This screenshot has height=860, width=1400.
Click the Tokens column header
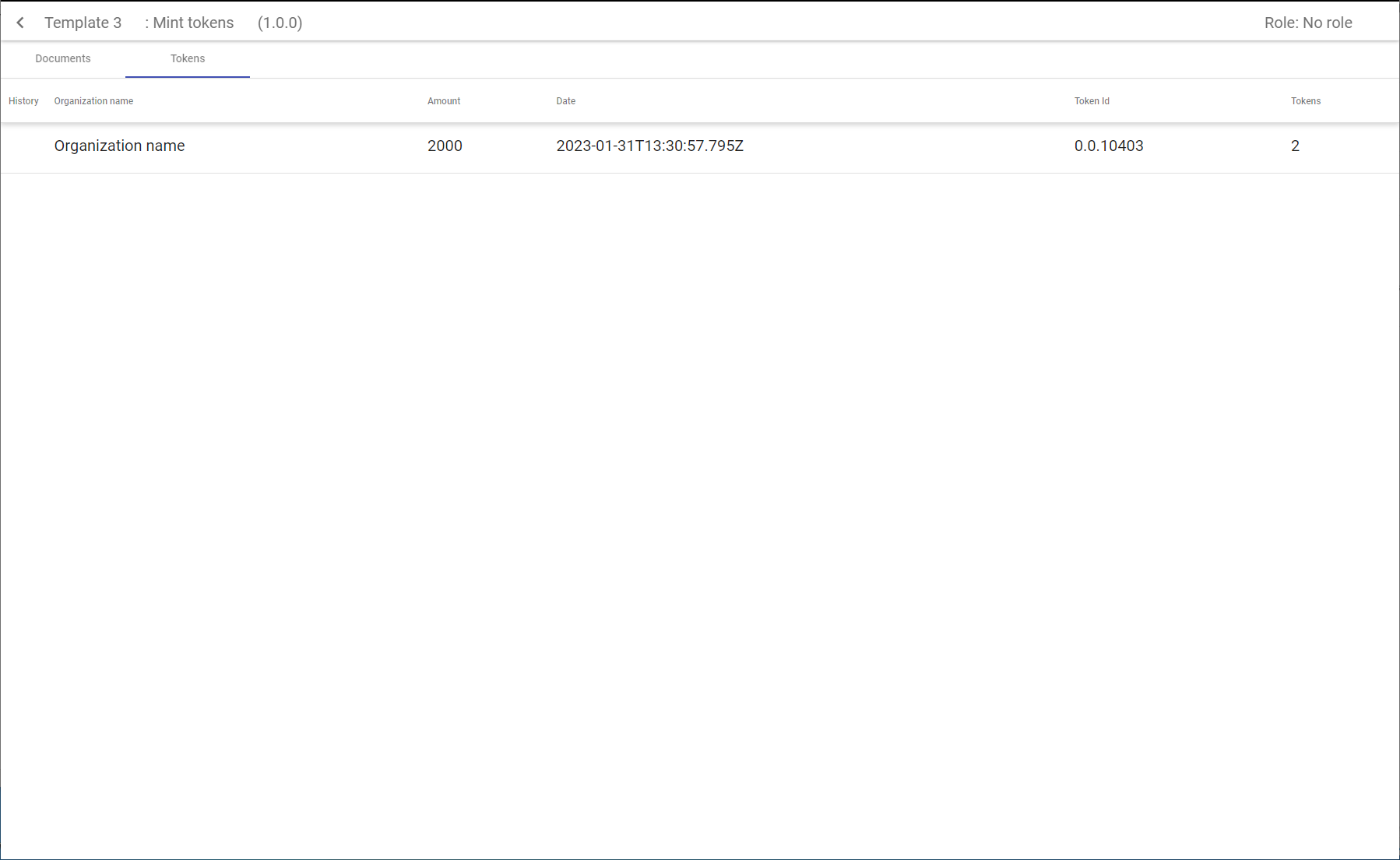tap(1305, 101)
